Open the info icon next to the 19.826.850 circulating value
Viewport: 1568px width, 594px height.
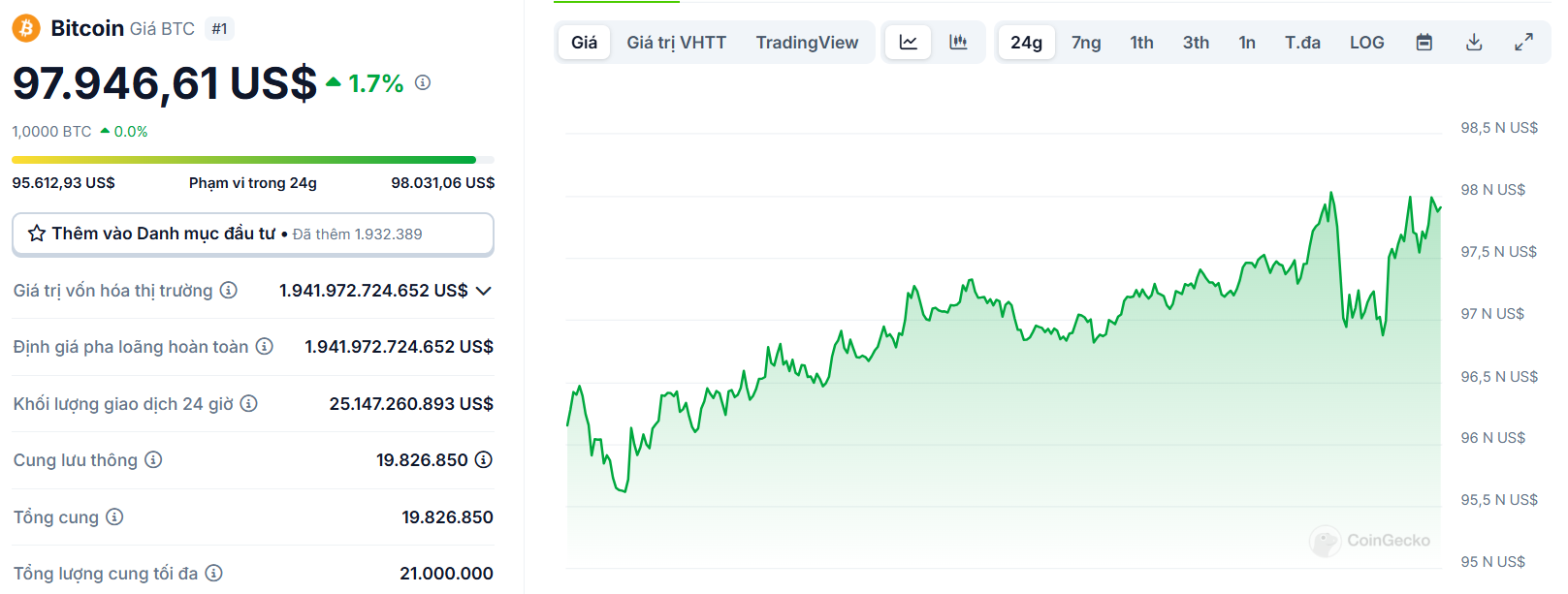coord(484,459)
